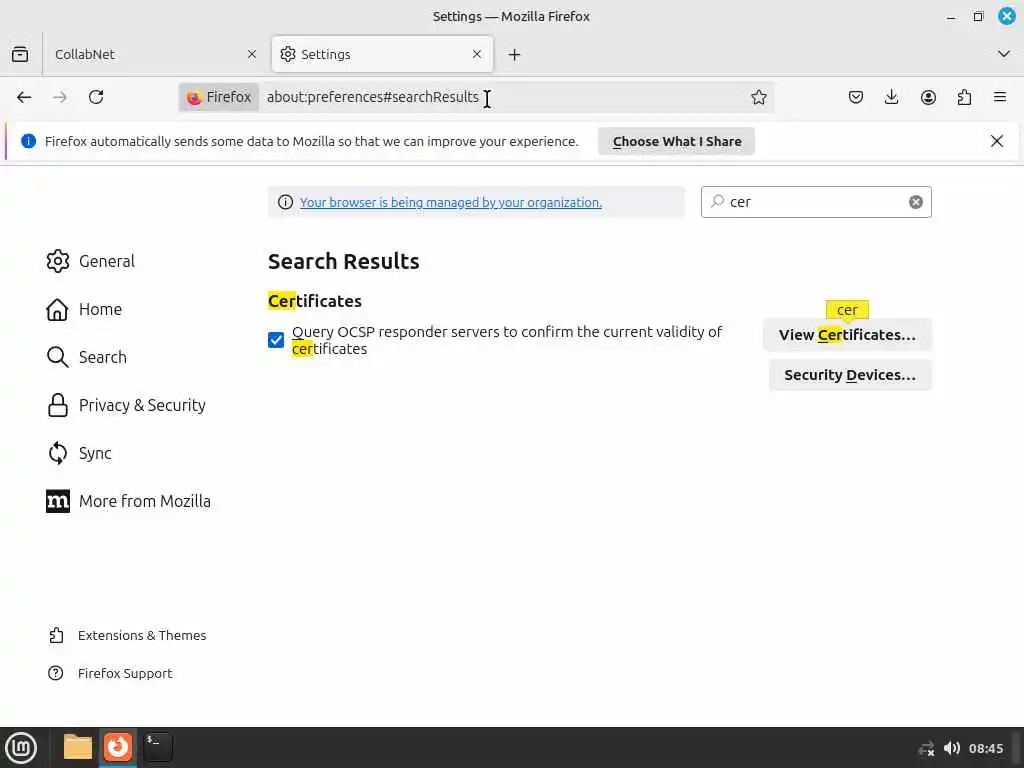Click the managed by your organization link
This screenshot has height=768, width=1024.
451,202
